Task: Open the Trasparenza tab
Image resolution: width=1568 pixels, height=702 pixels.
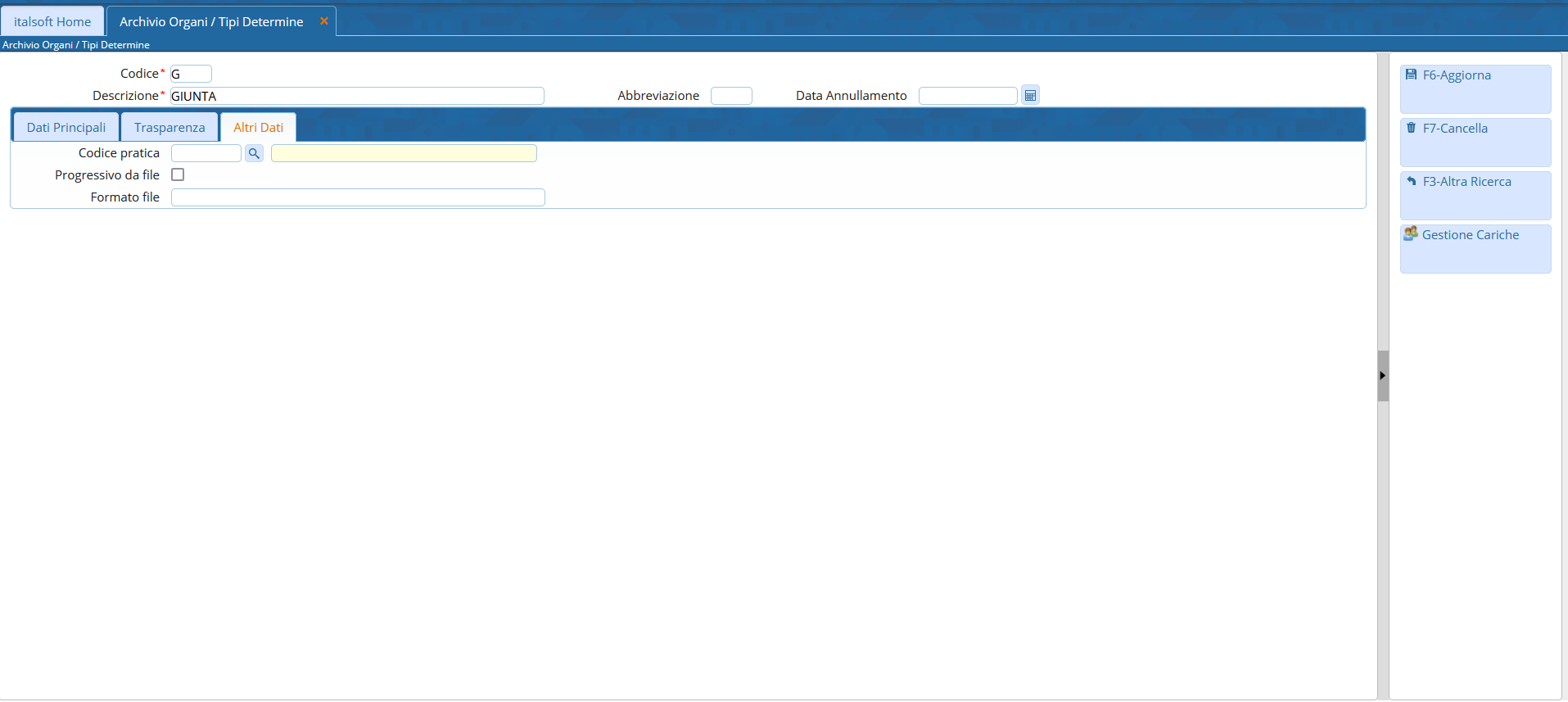Action: coord(169,128)
